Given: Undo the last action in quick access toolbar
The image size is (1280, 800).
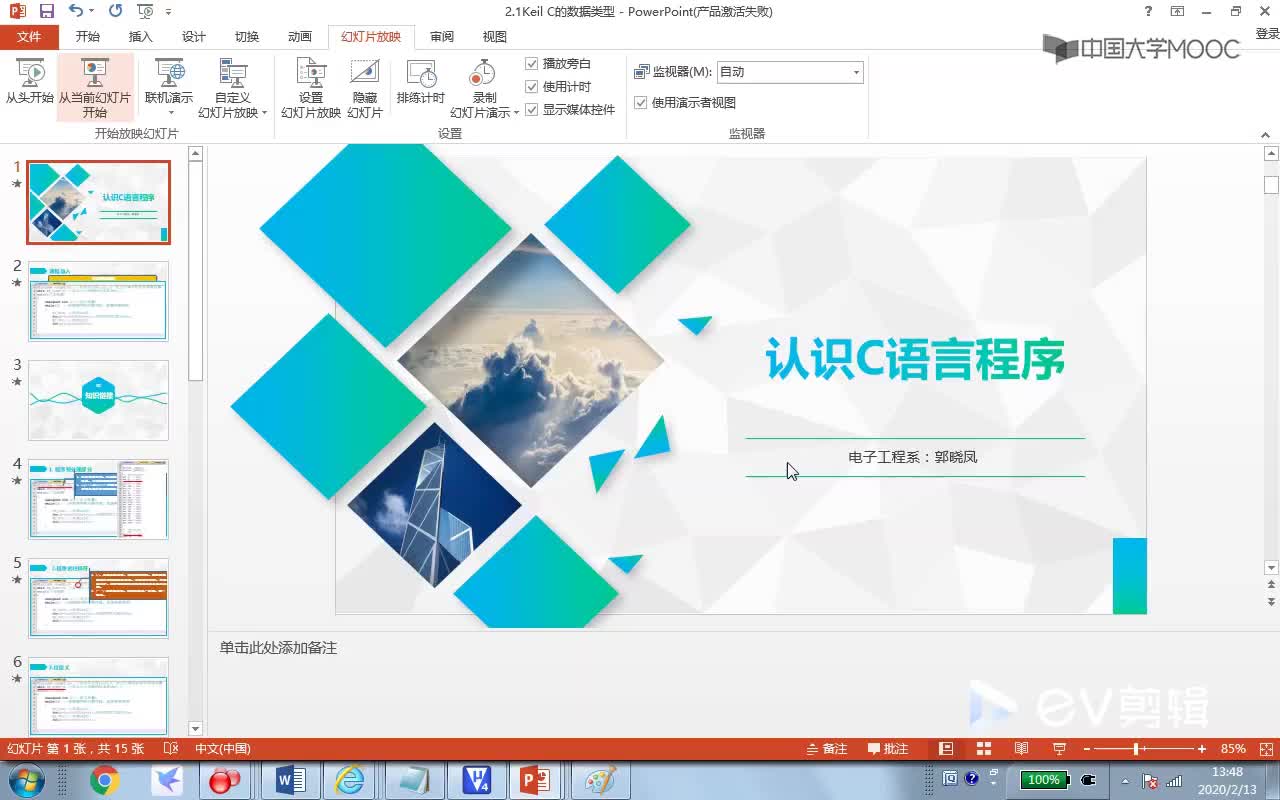Looking at the screenshot, I should [x=76, y=12].
